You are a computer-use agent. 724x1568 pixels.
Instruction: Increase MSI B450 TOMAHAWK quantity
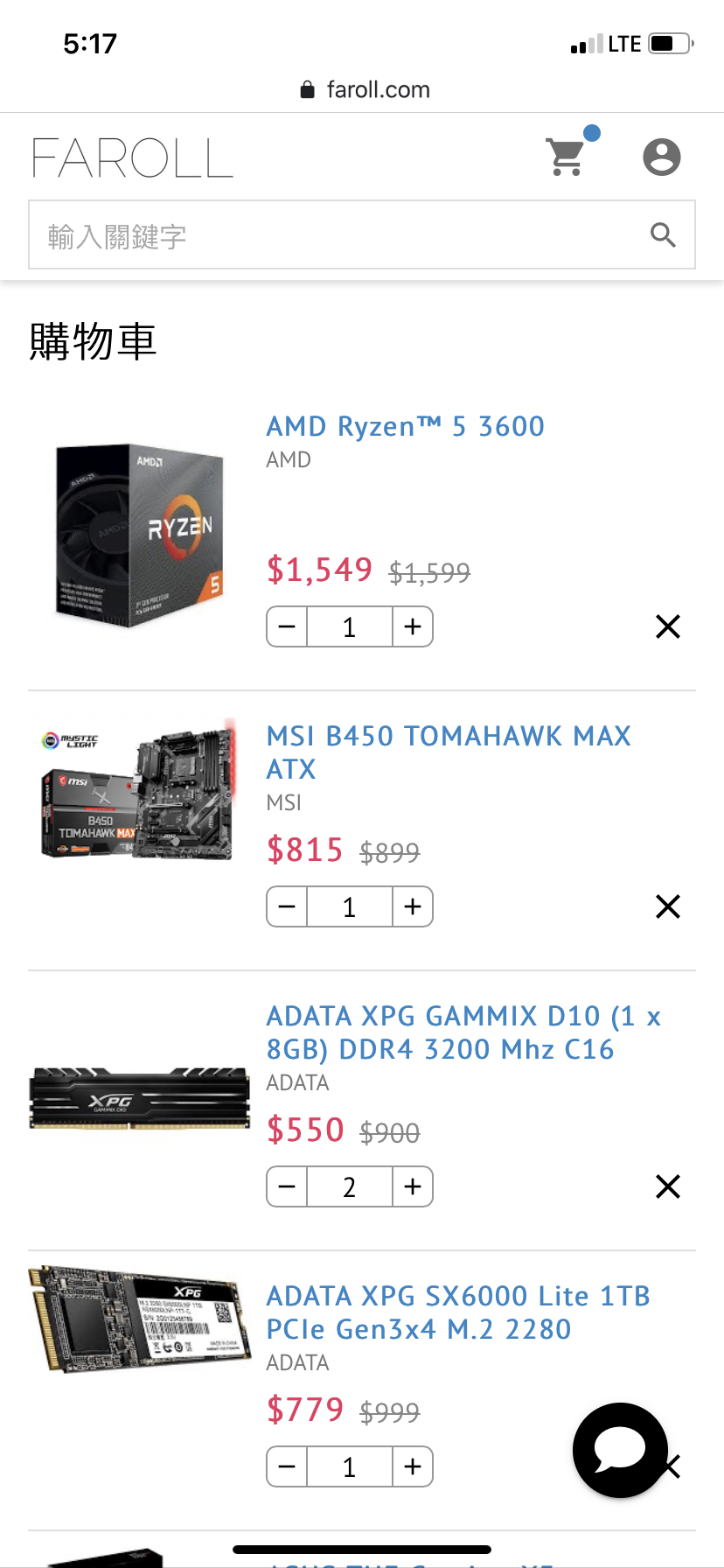coord(413,906)
